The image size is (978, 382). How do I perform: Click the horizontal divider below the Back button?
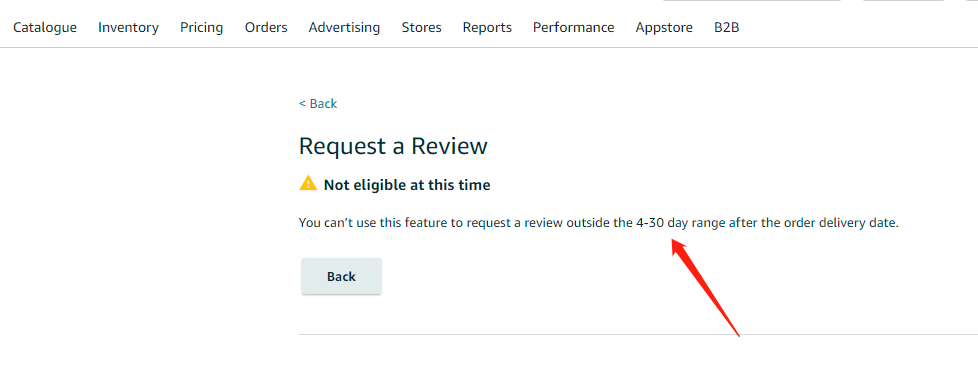pyautogui.click(x=638, y=334)
